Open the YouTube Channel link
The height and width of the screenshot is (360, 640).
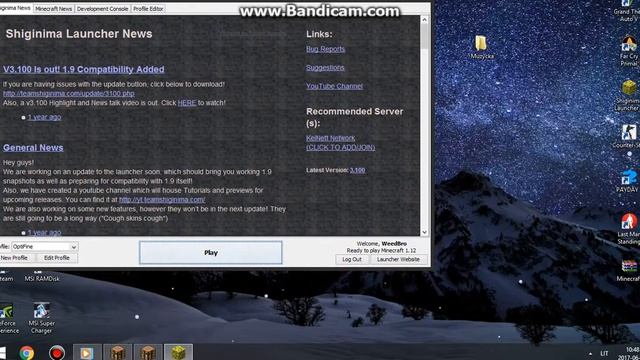334,86
